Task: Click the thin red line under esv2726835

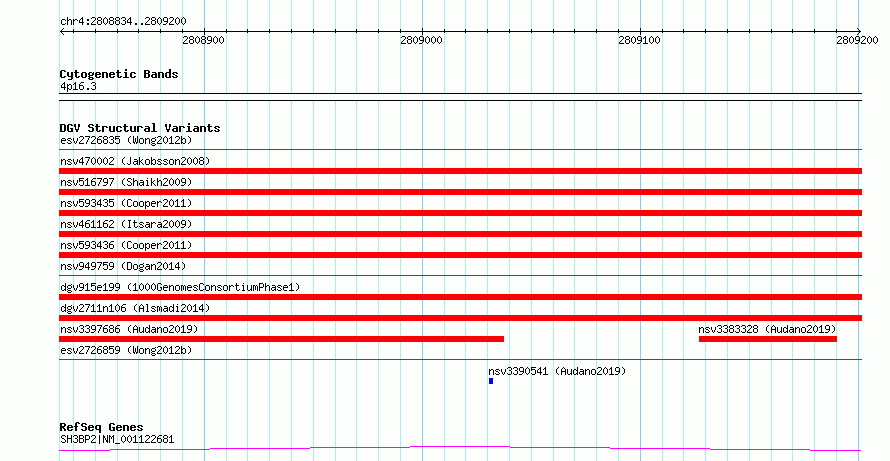Action: pos(460,150)
